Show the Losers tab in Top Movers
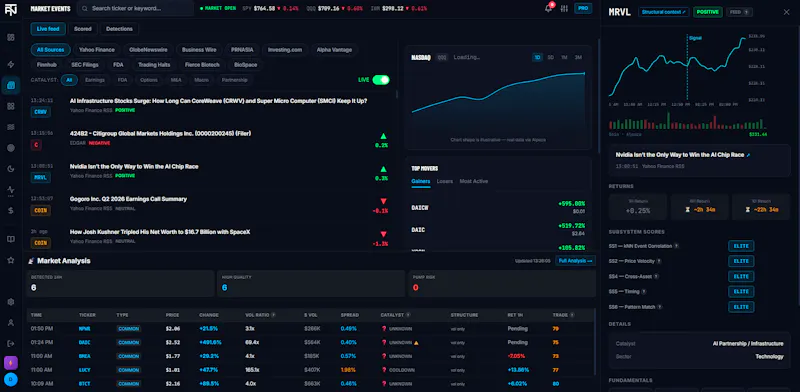 click(x=445, y=181)
